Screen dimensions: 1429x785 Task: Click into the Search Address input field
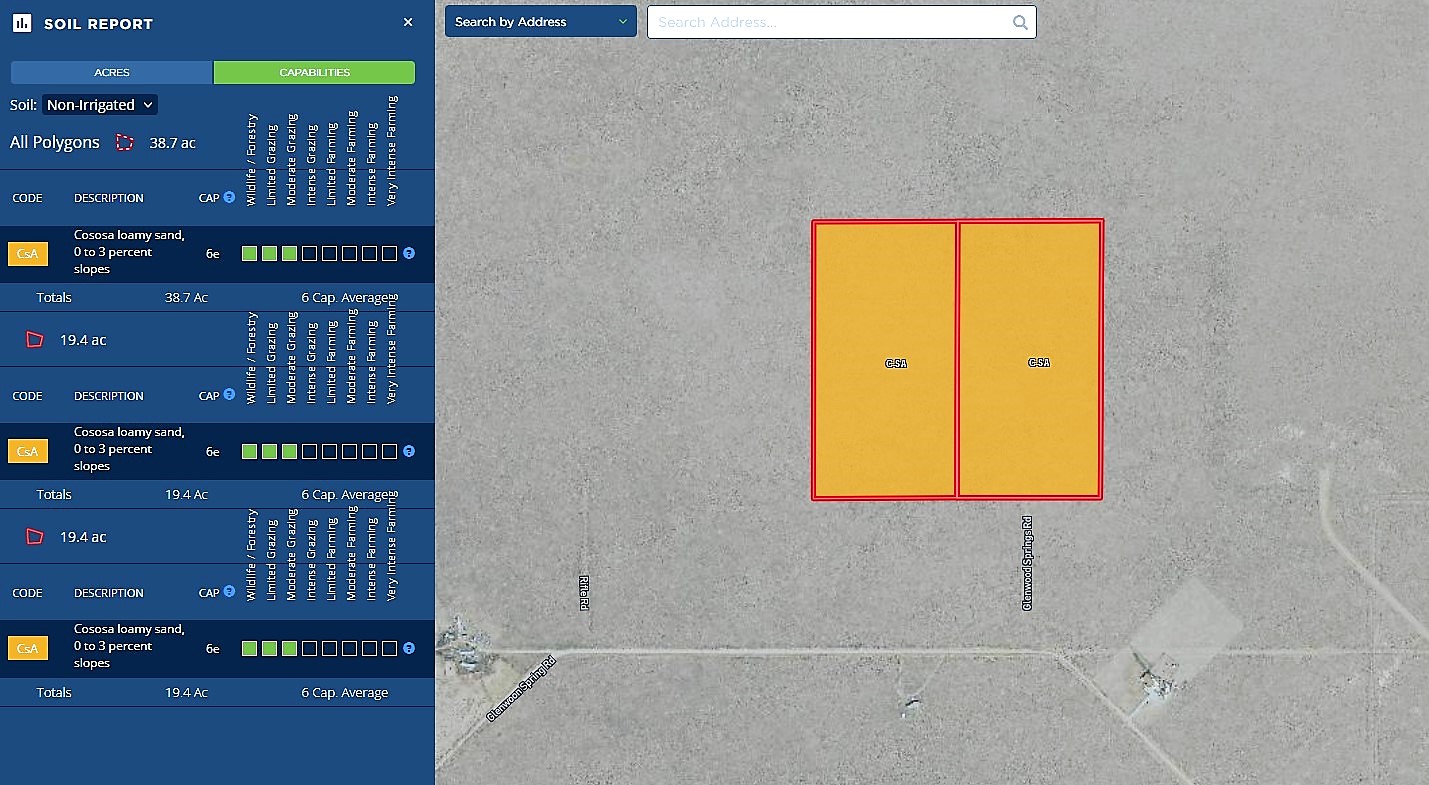(x=830, y=22)
